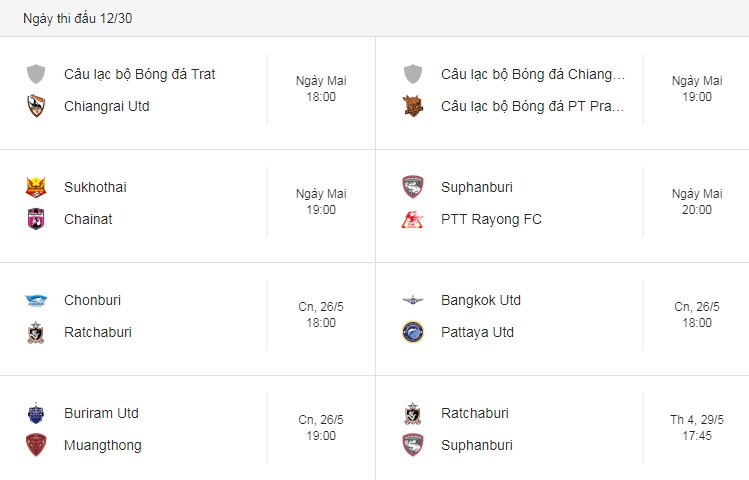Click Ratchaburi in the Thursday 29/5 fixture
Screen dimensions: 749x480
(x=475, y=413)
